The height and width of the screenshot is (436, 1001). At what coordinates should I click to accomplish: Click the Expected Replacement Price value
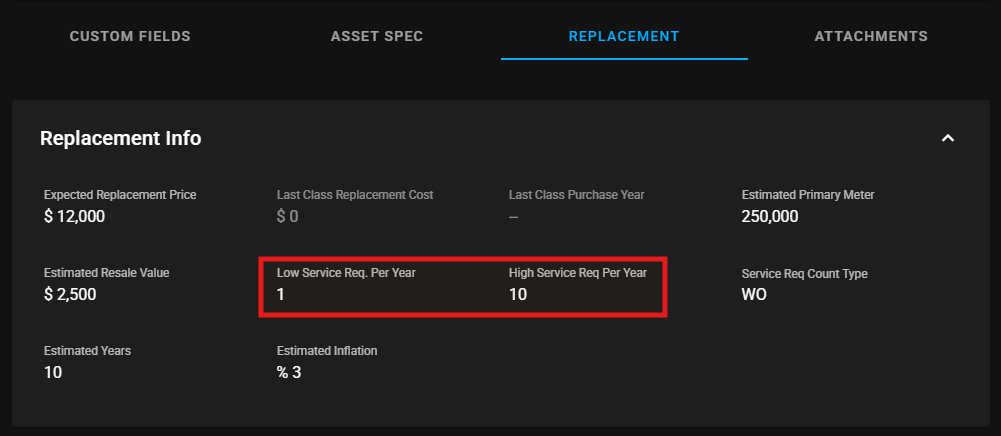[x=74, y=215]
